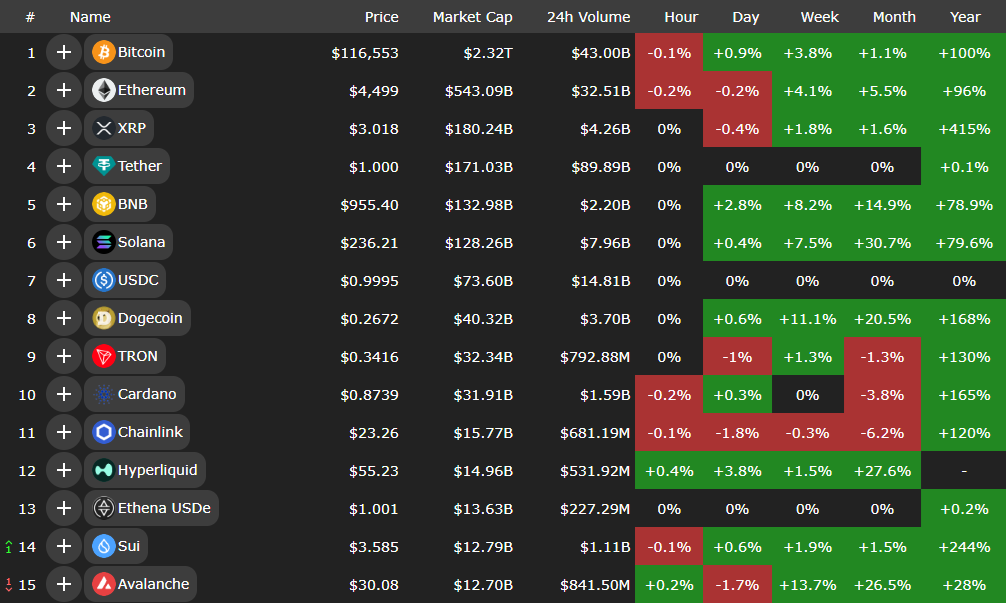Screen dimensions: 1006x603
Task: Click the Avalanche logo icon
Action: click(x=103, y=584)
